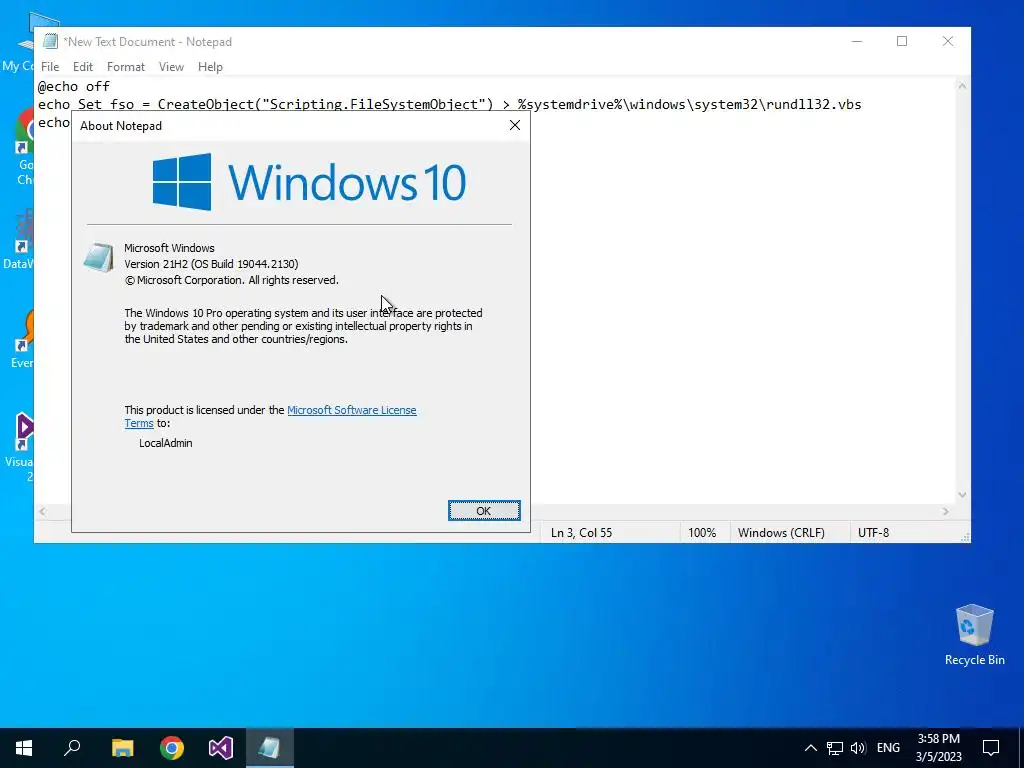Switch ENG input language indicator
The width and height of the screenshot is (1024, 768).
(x=888, y=748)
